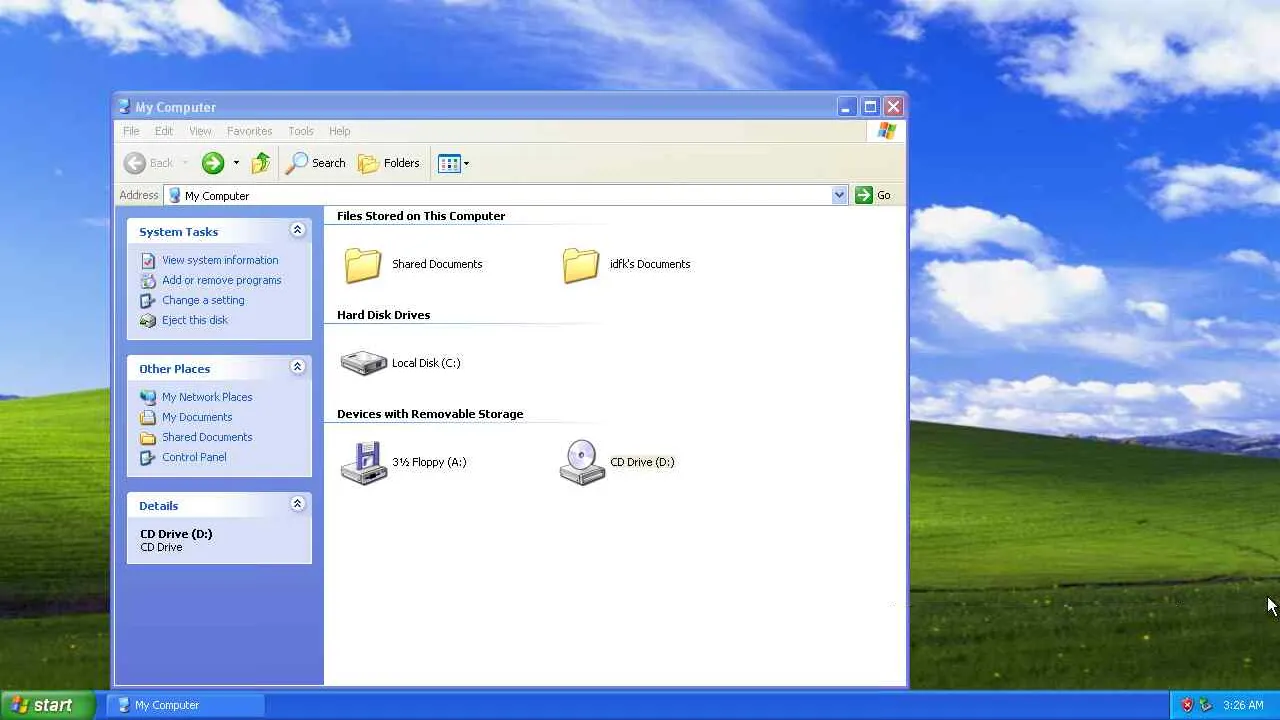
Task: Click the View system information icon
Action: click(148, 260)
